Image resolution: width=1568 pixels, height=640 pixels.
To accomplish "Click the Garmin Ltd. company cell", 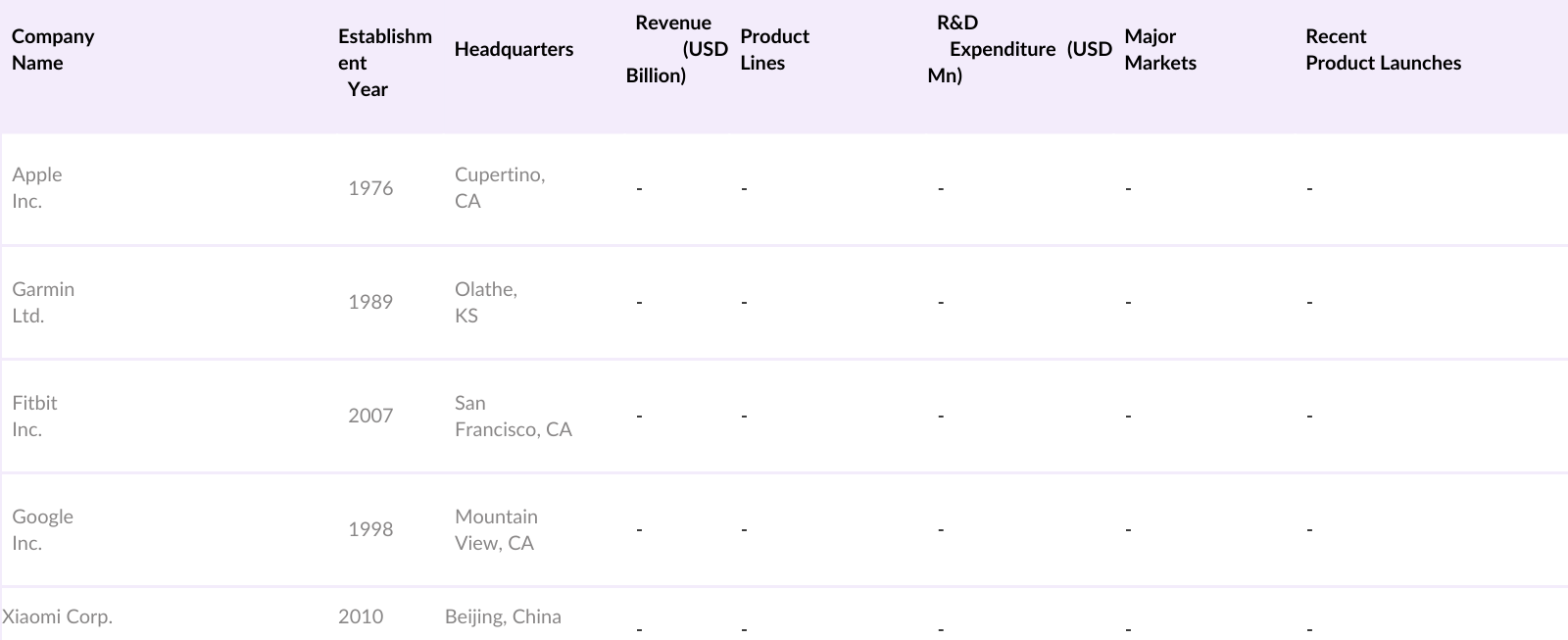I will (x=43, y=303).
